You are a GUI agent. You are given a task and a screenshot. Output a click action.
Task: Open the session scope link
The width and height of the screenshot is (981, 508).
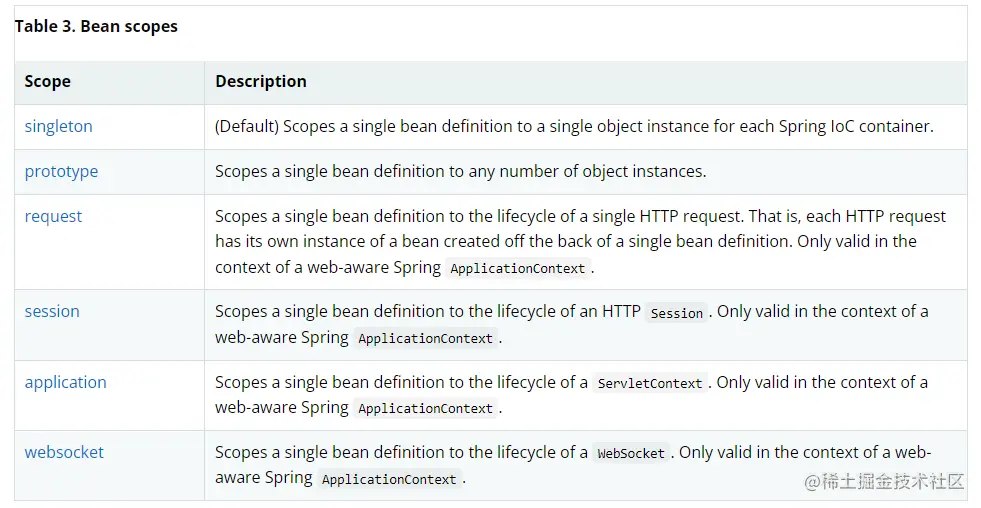click(x=52, y=311)
